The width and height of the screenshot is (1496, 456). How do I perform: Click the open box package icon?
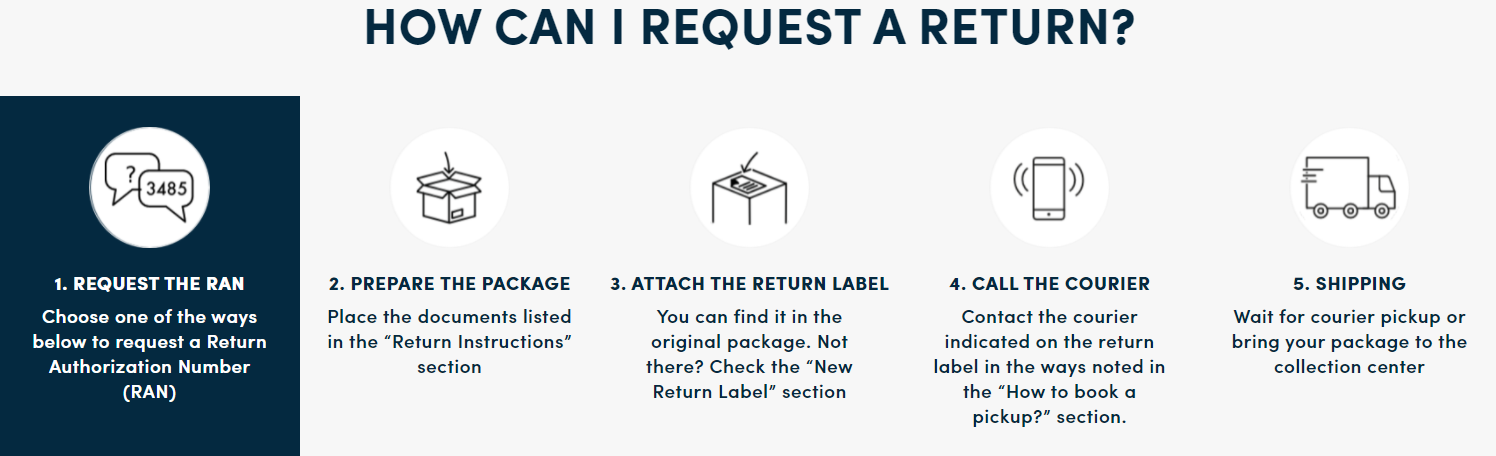[x=450, y=187]
